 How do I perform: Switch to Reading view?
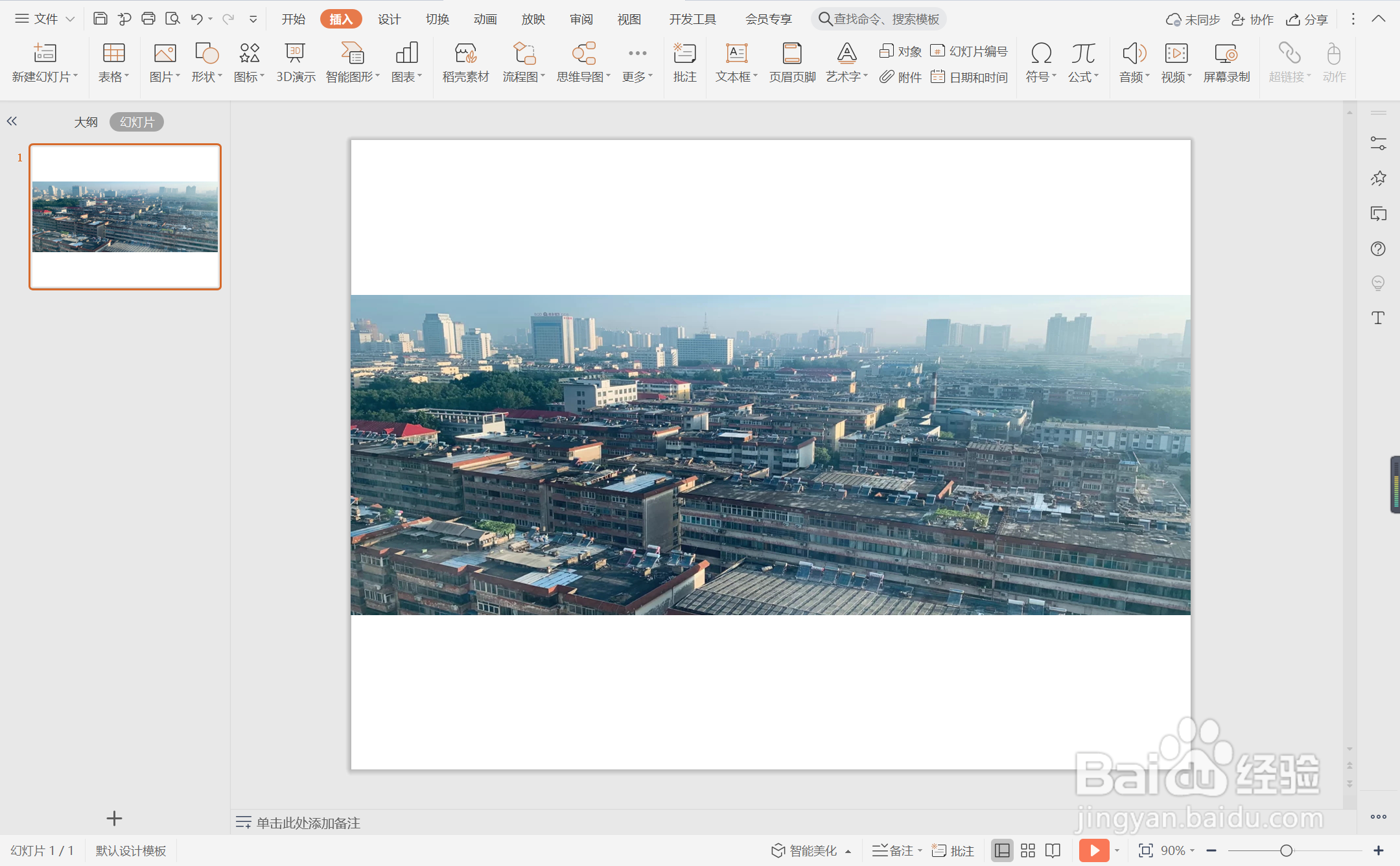tap(1053, 850)
